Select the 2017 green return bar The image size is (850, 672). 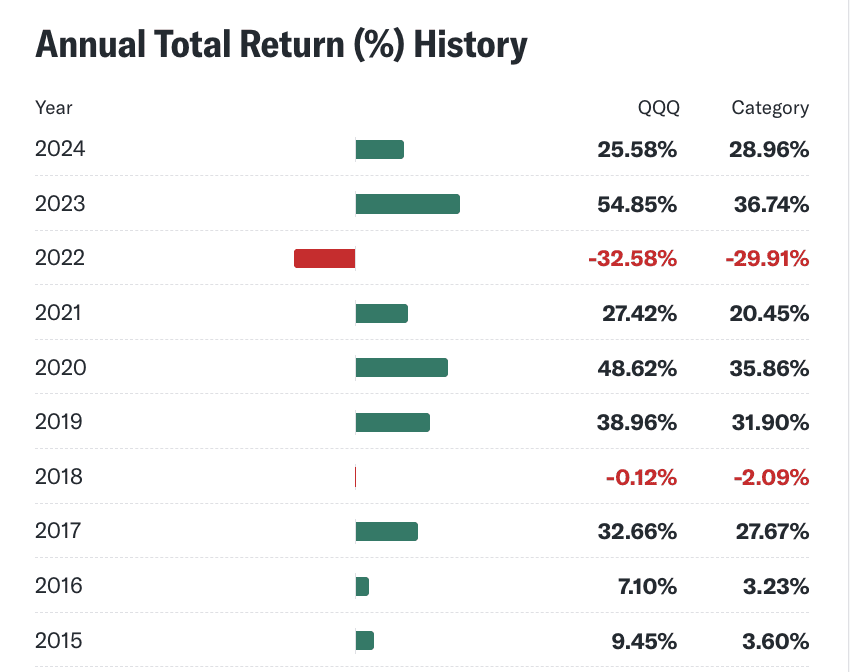pos(387,531)
